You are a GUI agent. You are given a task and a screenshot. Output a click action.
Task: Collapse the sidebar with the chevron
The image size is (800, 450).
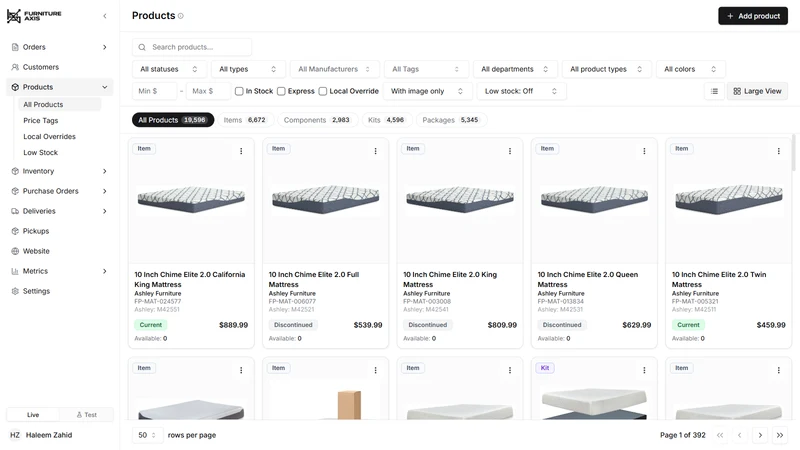105,16
